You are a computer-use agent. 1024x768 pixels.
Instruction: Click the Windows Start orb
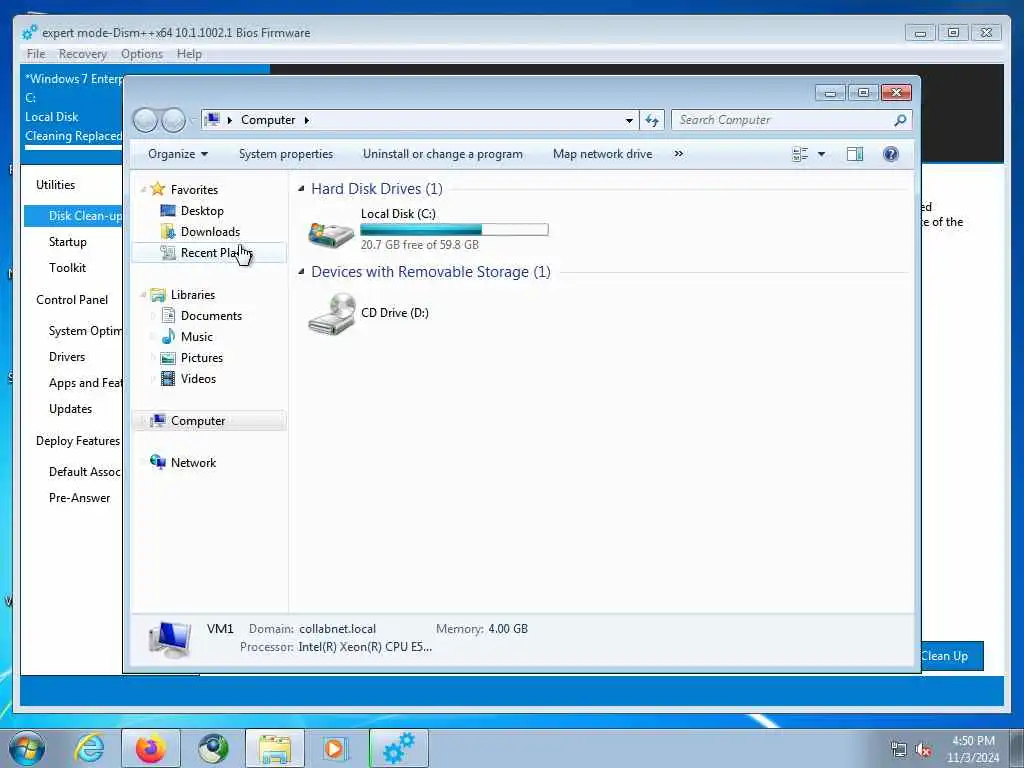point(27,748)
